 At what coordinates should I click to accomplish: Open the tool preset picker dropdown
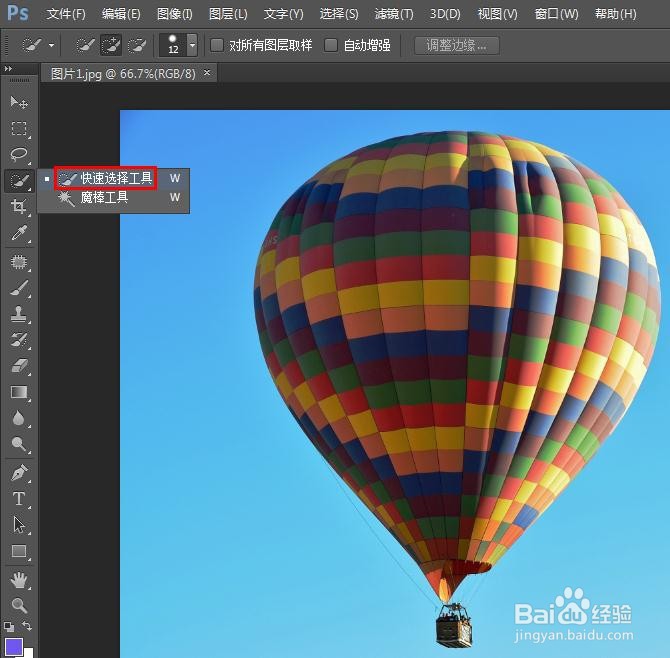pyautogui.click(x=52, y=45)
